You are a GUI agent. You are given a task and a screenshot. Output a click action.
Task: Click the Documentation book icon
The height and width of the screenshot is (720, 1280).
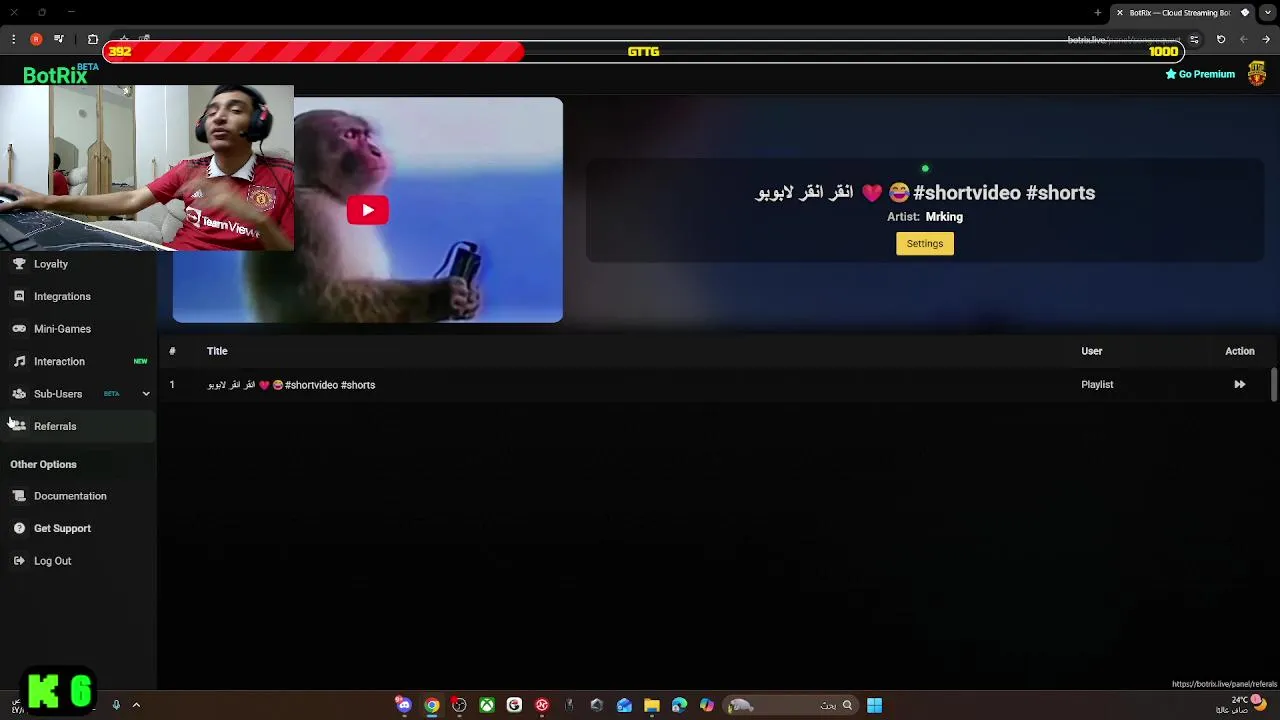point(19,496)
